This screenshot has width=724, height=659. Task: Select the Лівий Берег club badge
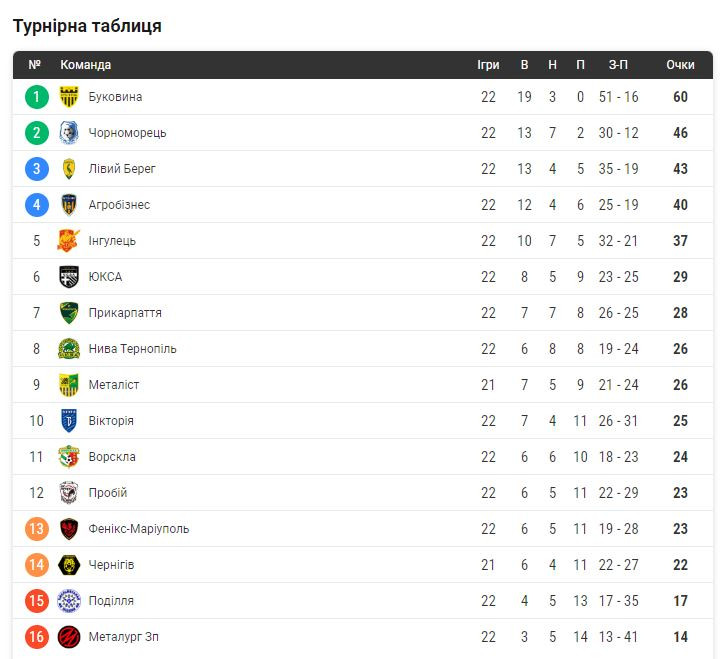point(69,169)
